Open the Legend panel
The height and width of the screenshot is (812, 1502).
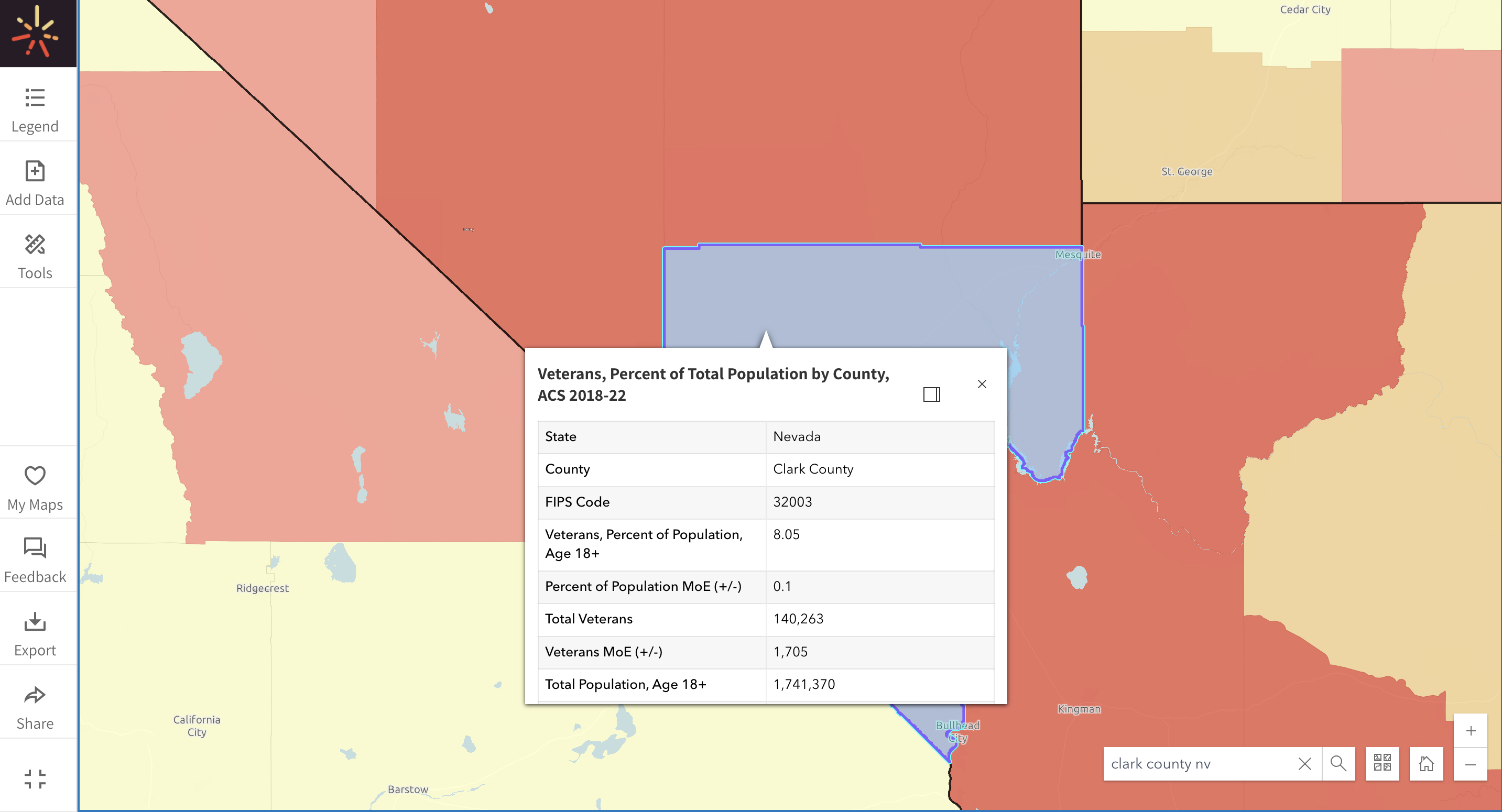click(35, 109)
